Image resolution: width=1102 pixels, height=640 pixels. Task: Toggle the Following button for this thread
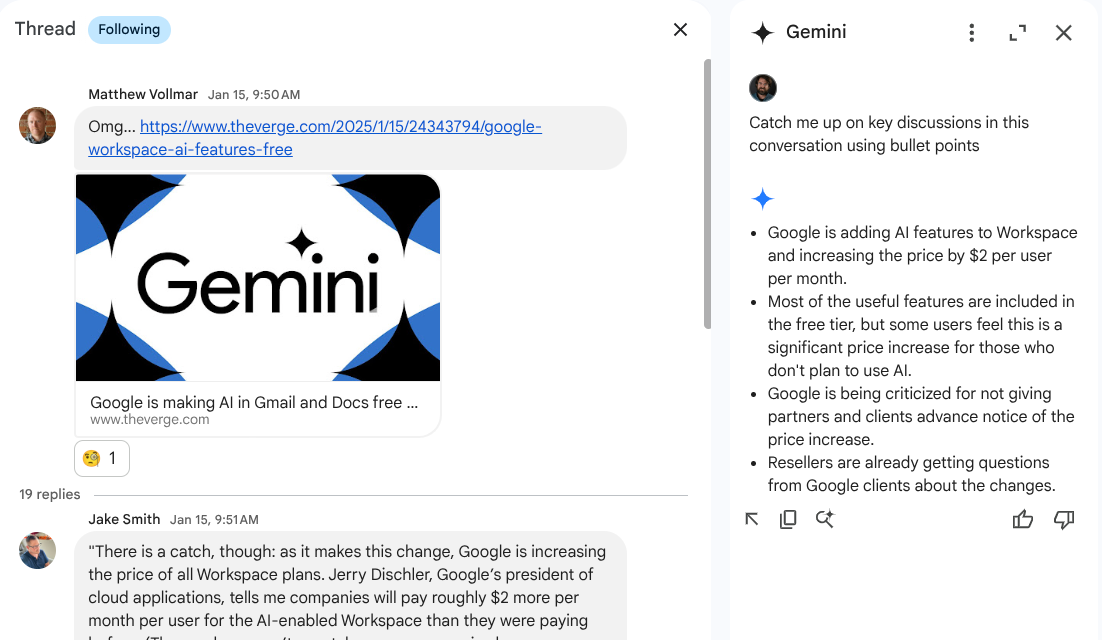point(129,30)
